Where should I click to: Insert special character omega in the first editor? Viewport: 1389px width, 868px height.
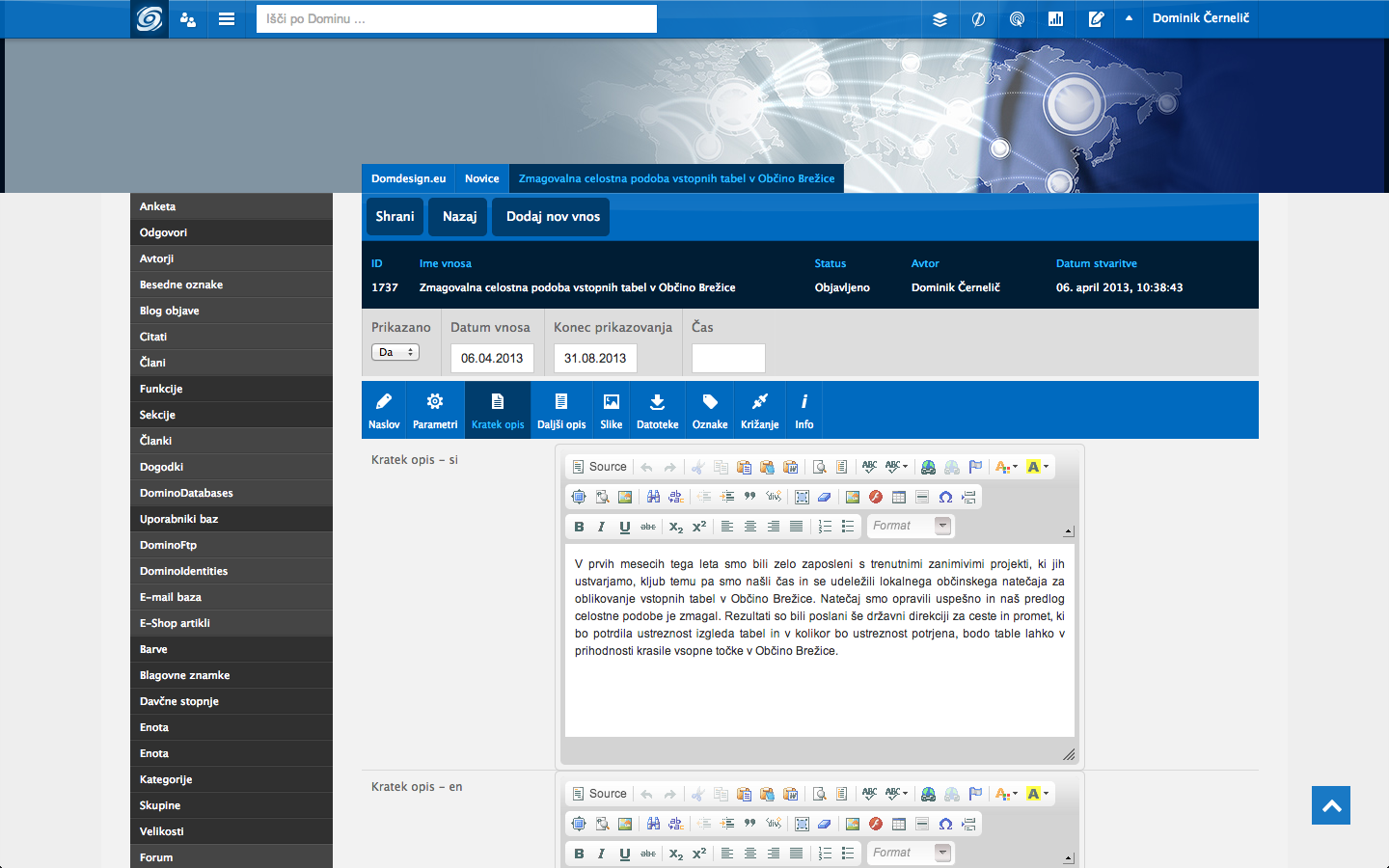pyautogui.click(x=945, y=498)
